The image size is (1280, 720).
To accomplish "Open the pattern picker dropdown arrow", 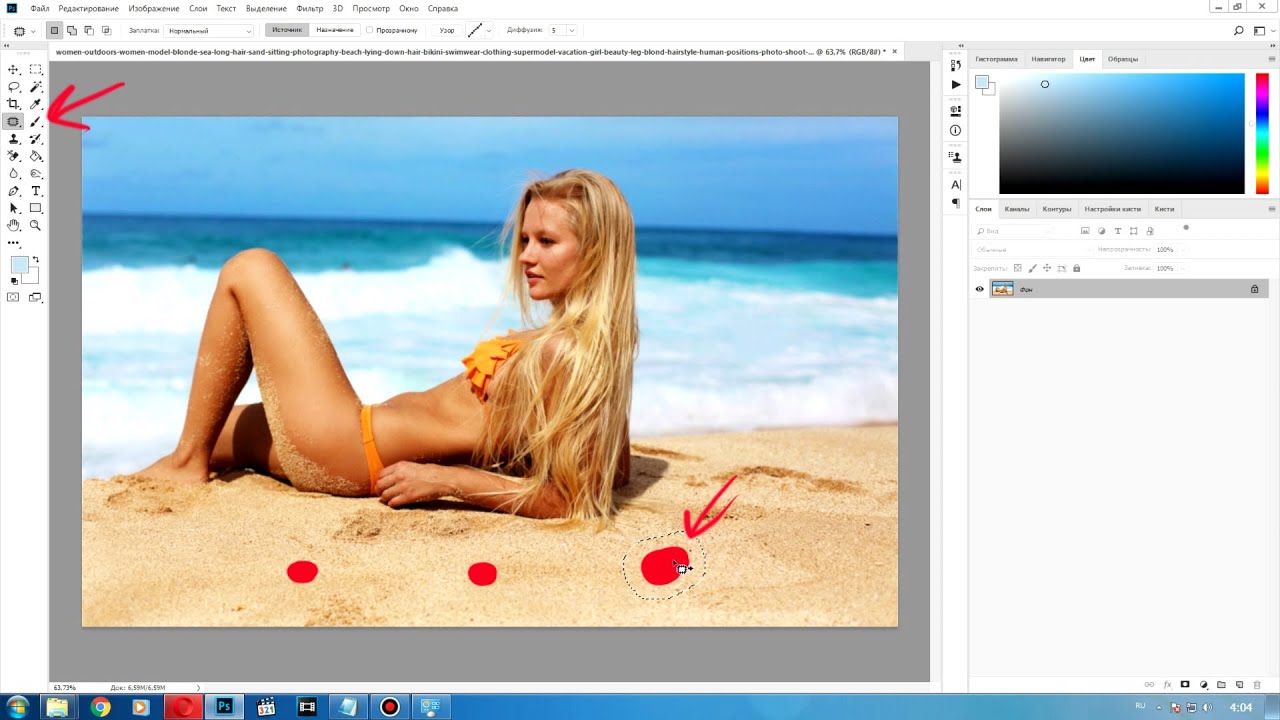I will pyautogui.click(x=489, y=31).
